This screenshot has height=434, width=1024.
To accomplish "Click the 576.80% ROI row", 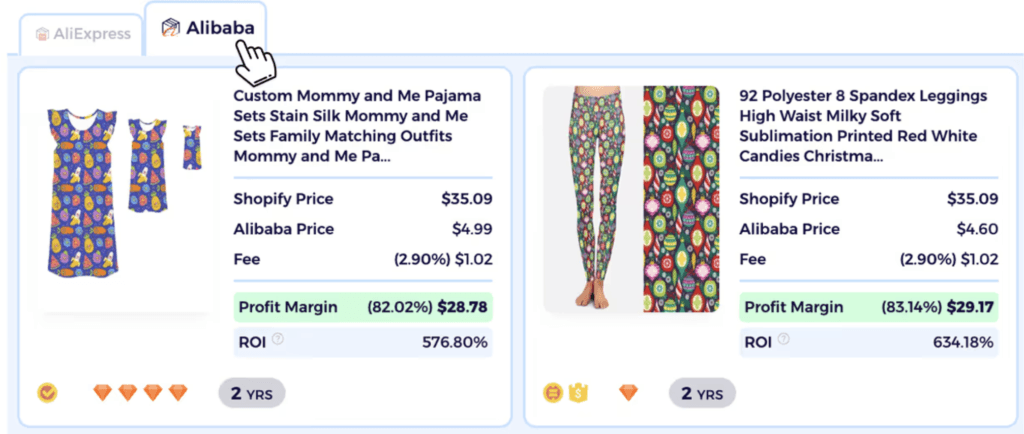I will pos(361,342).
